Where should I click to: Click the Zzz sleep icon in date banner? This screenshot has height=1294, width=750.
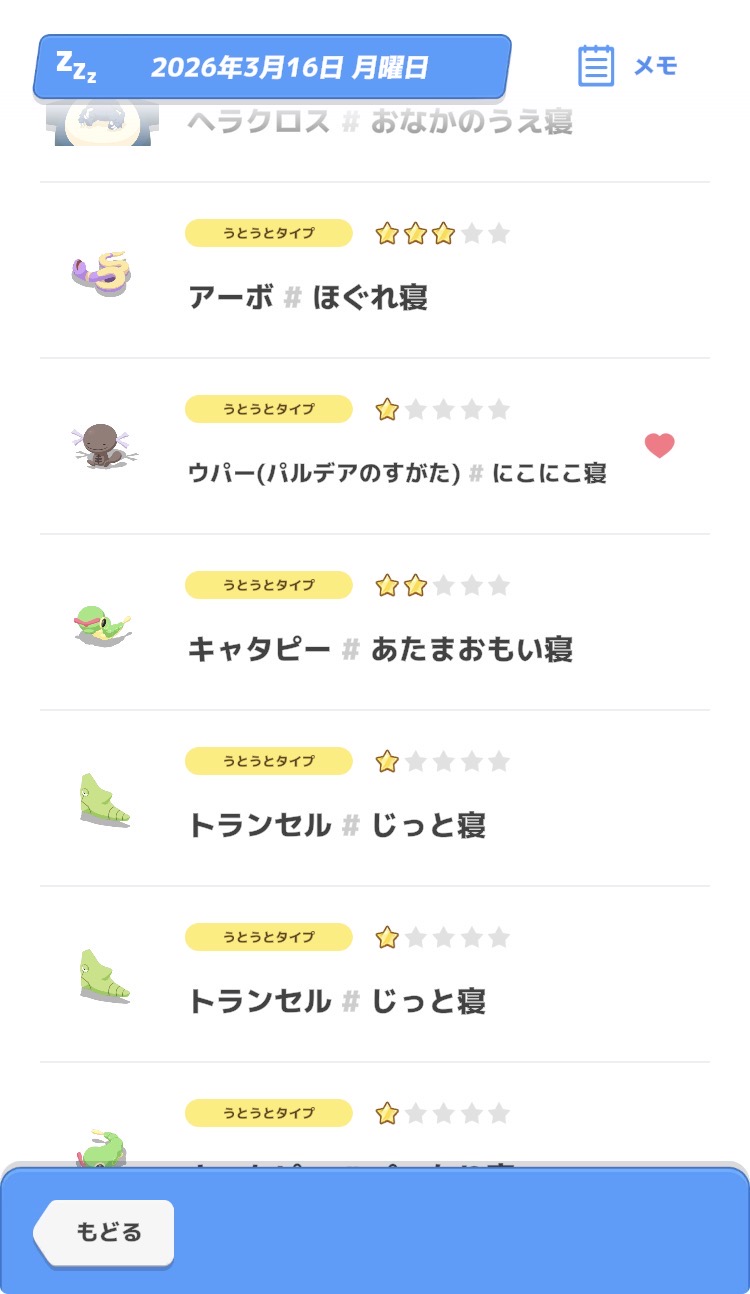pos(75,67)
